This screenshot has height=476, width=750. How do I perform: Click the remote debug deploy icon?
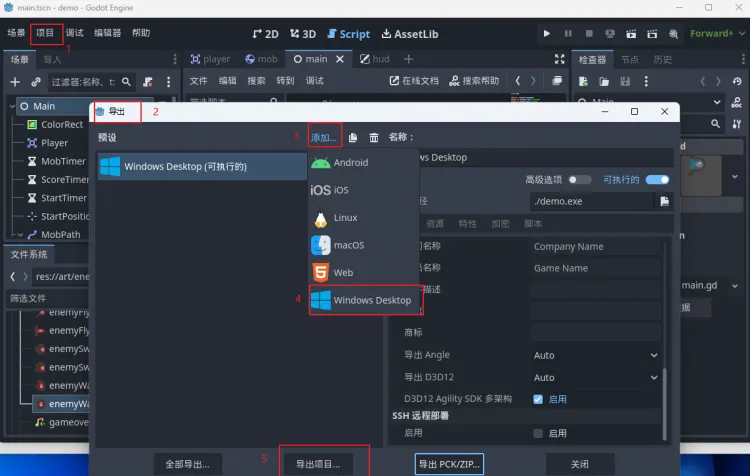[x=610, y=33]
